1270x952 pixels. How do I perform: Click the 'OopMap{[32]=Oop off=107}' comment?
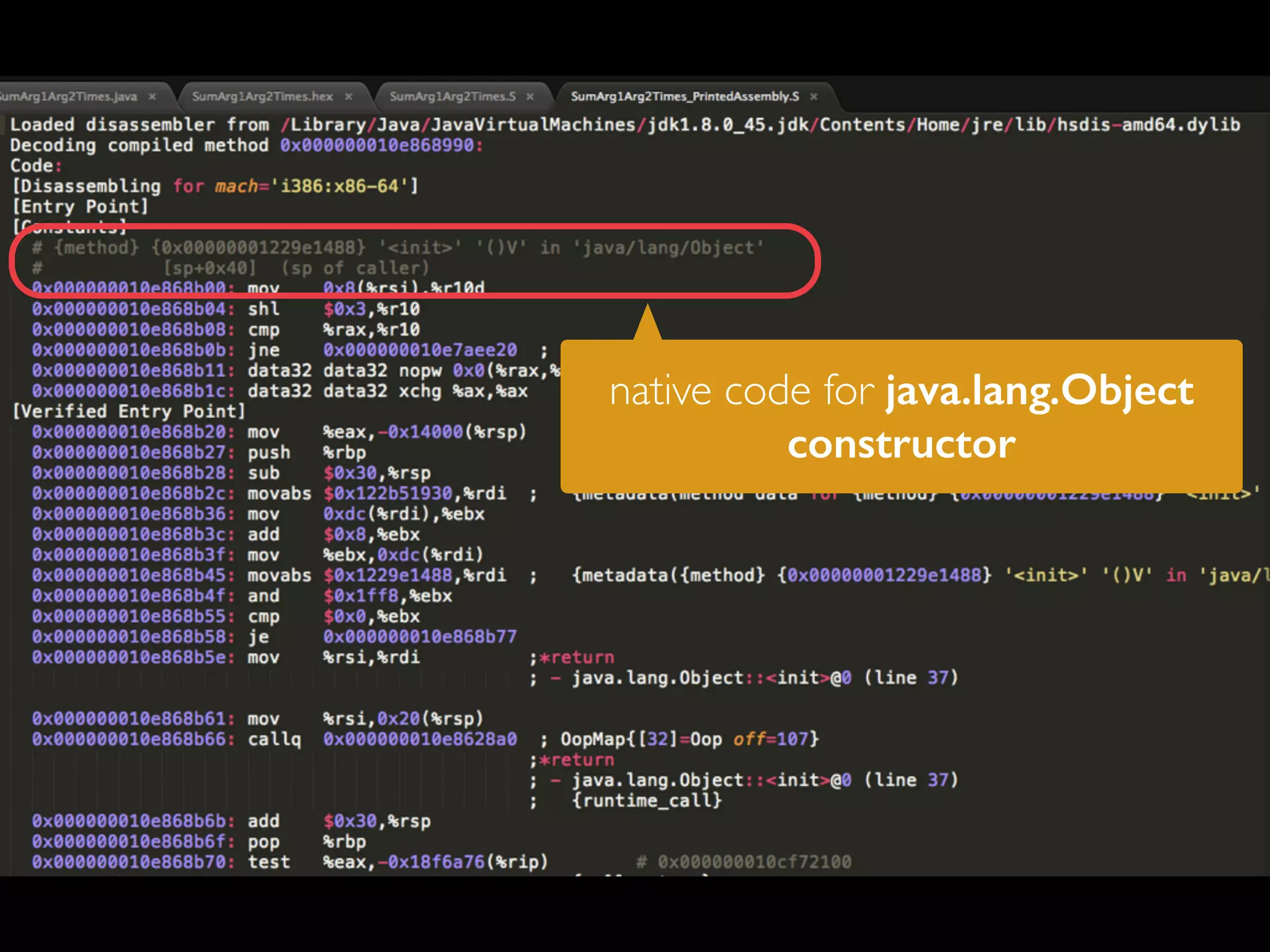[690, 739]
